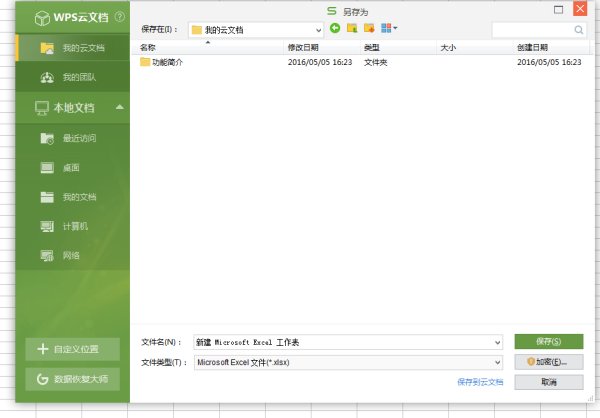Image resolution: width=600 pixels, height=418 pixels.
Task: Sort by 创建日期 column header
Action: pos(551,47)
